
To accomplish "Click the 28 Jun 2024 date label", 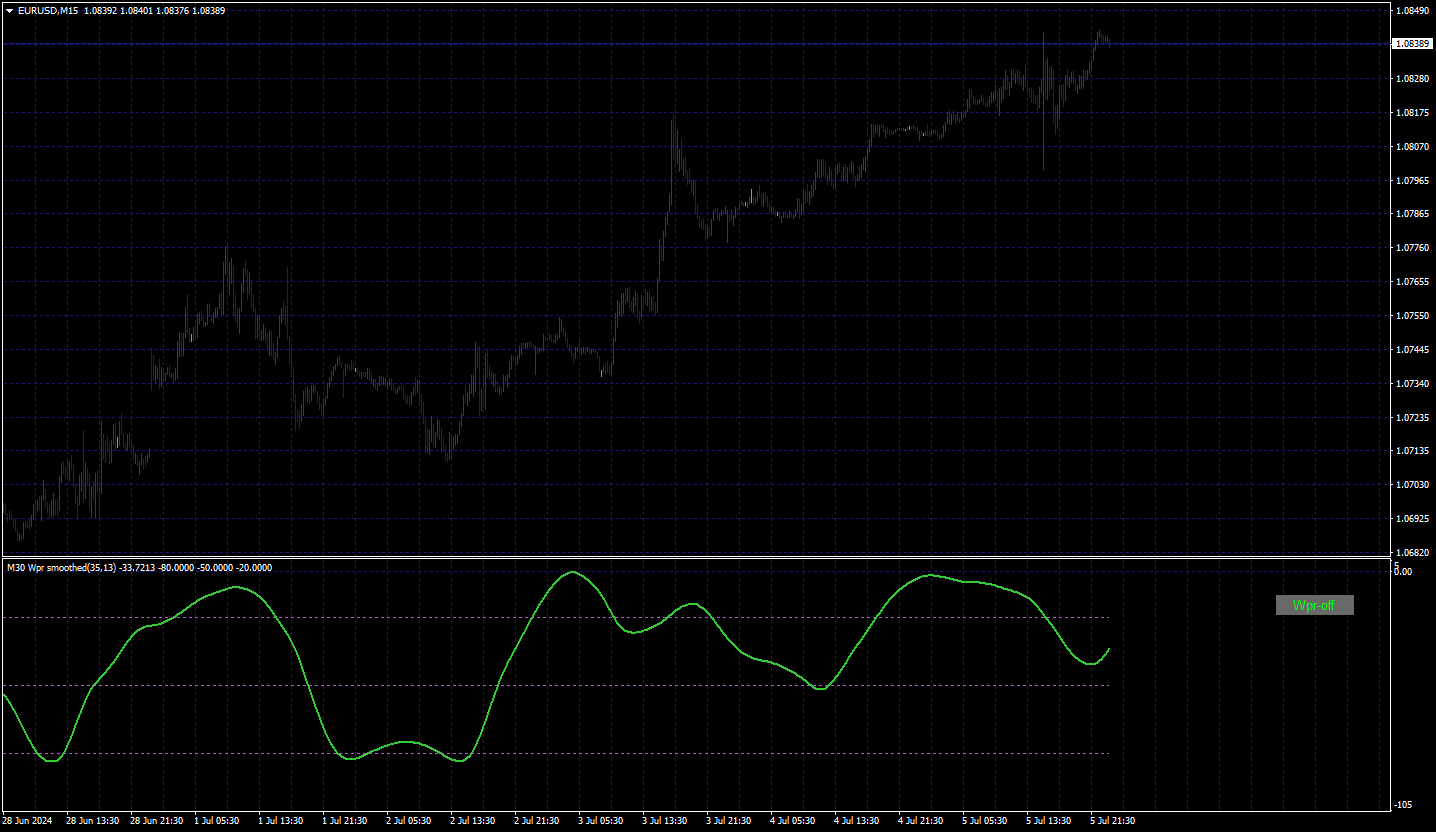I will pos(26,821).
